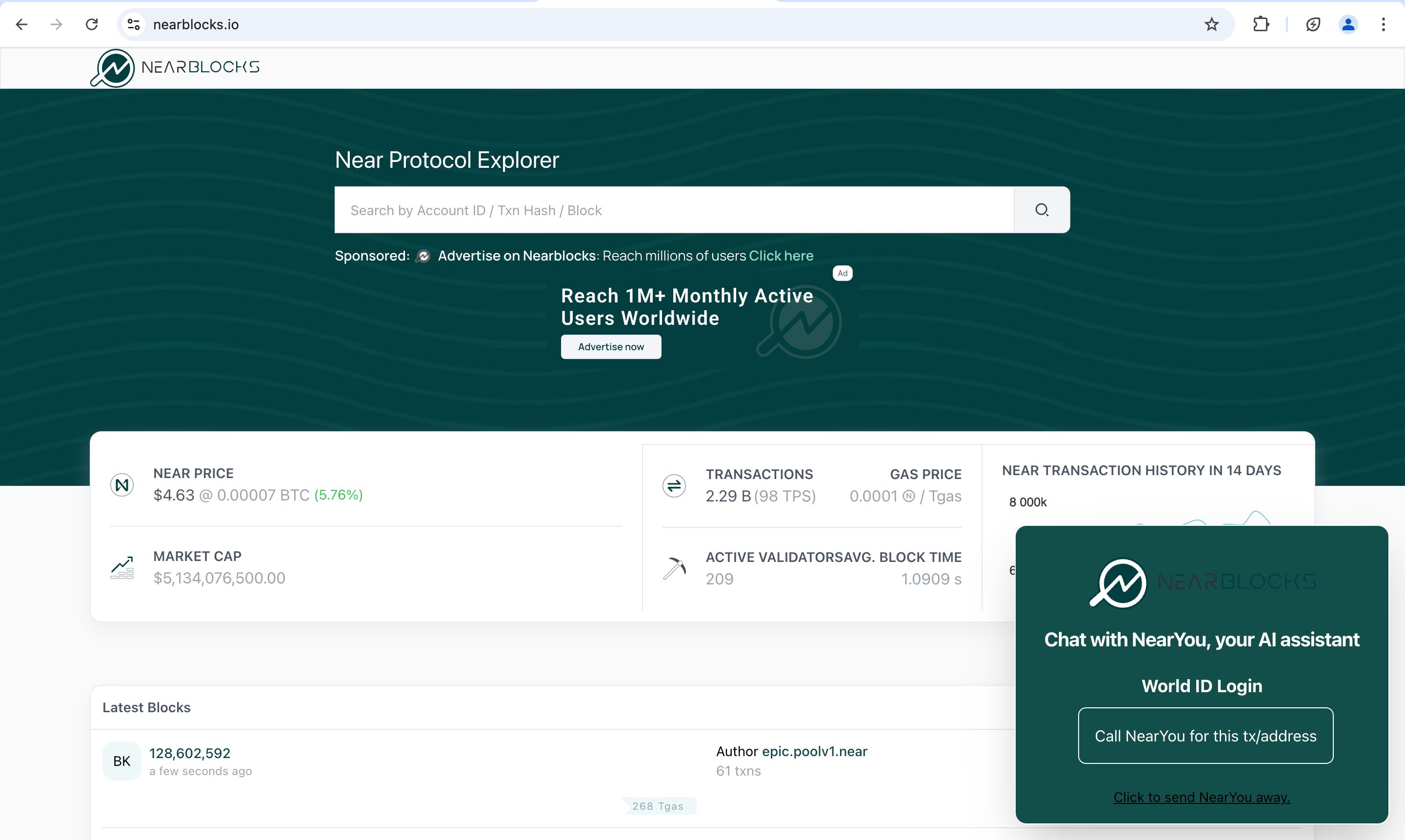
Task: Click the Active Validators pickaxe icon
Action: click(674, 568)
